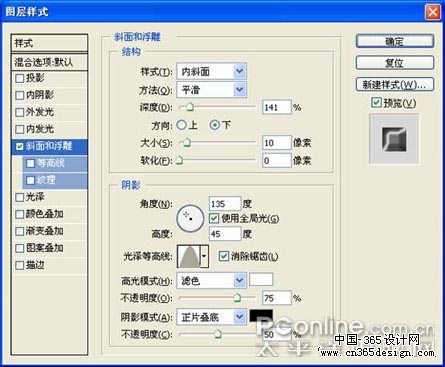Click the 确定 OK button
This screenshot has width=445, height=367.
click(x=395, y=41)
